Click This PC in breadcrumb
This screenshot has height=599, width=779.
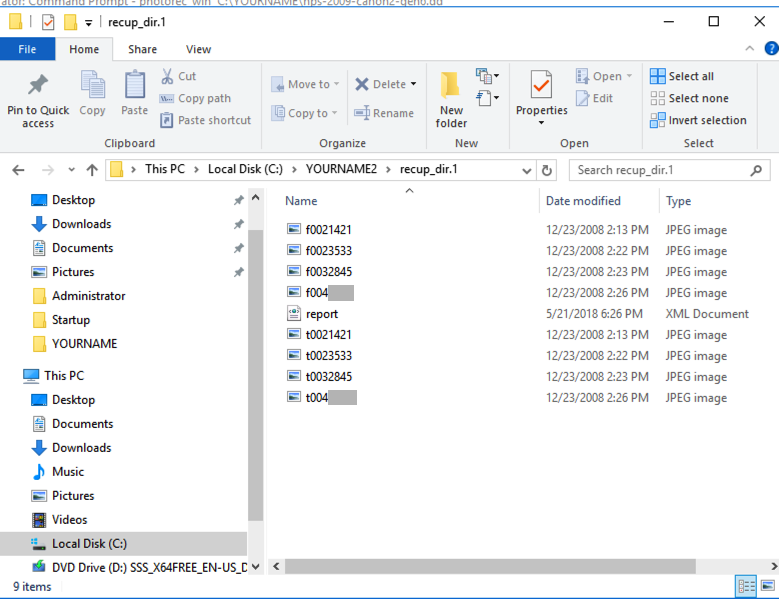(x=165, y=169)
